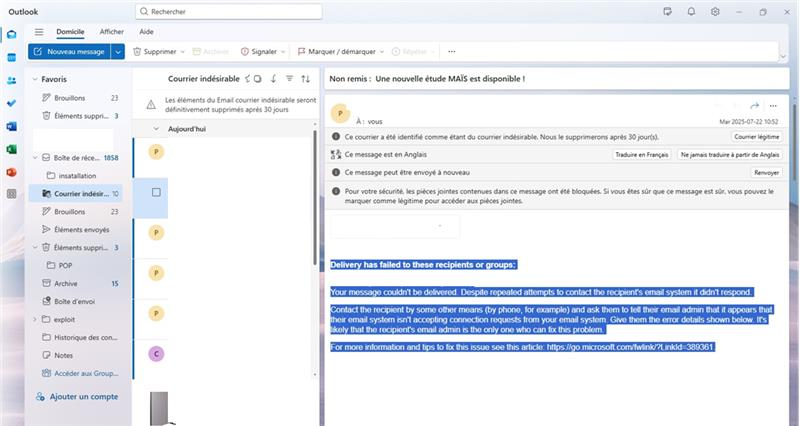The width and height of the screenshot is (800, 426).
Task: Tick the checkbox of the selected message
Action: tap(156, 192)
